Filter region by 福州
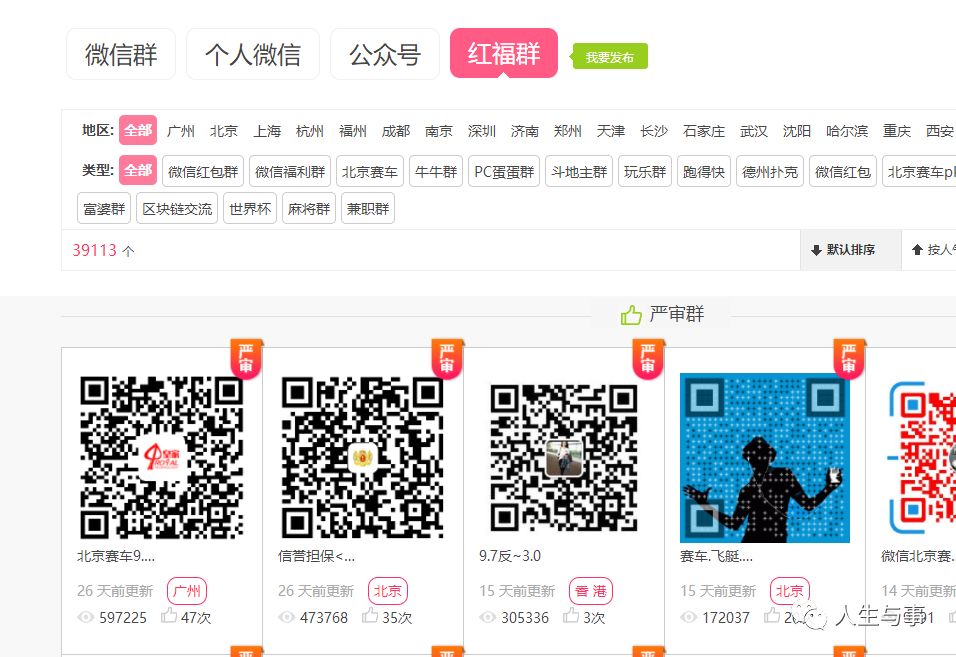The width and height of the screenshot is (956, 657). pos(353,131)
